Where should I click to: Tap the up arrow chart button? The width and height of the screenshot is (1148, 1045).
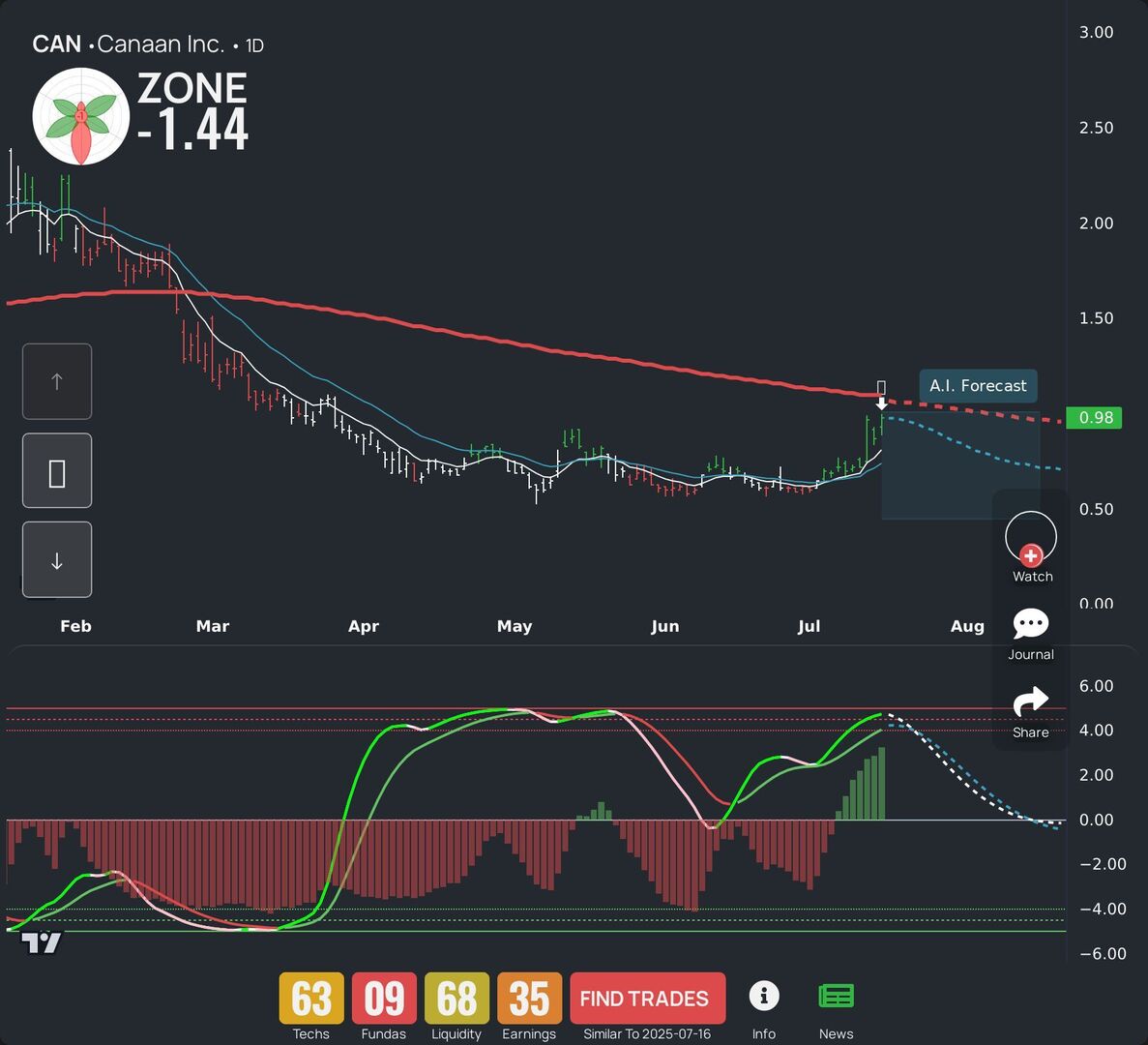[57, 381]
